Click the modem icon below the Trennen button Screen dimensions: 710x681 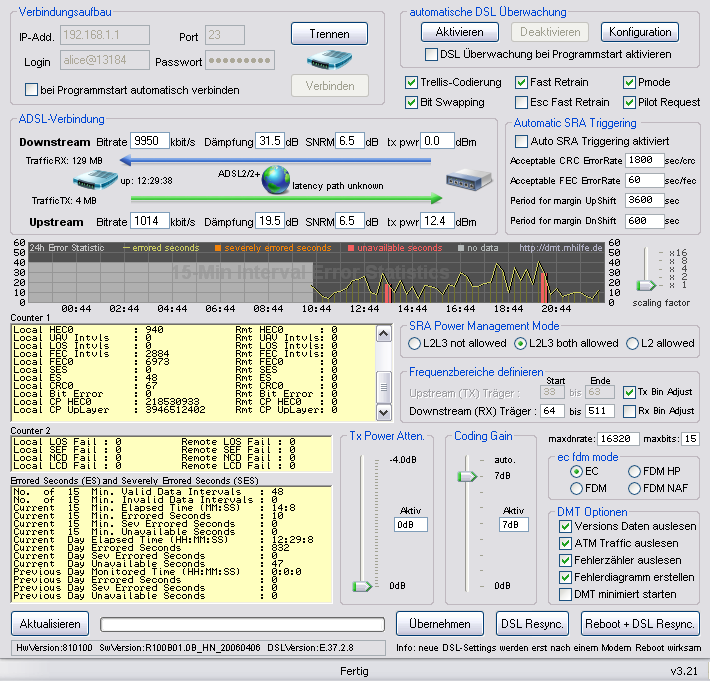pos(329,60)
